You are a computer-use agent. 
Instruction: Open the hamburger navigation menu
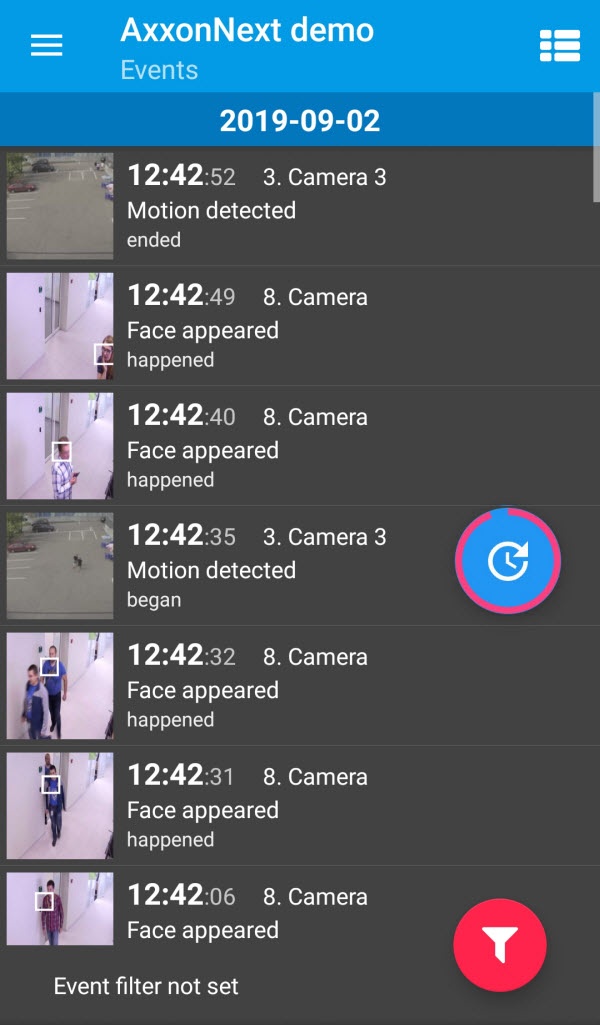click(47, 46)
